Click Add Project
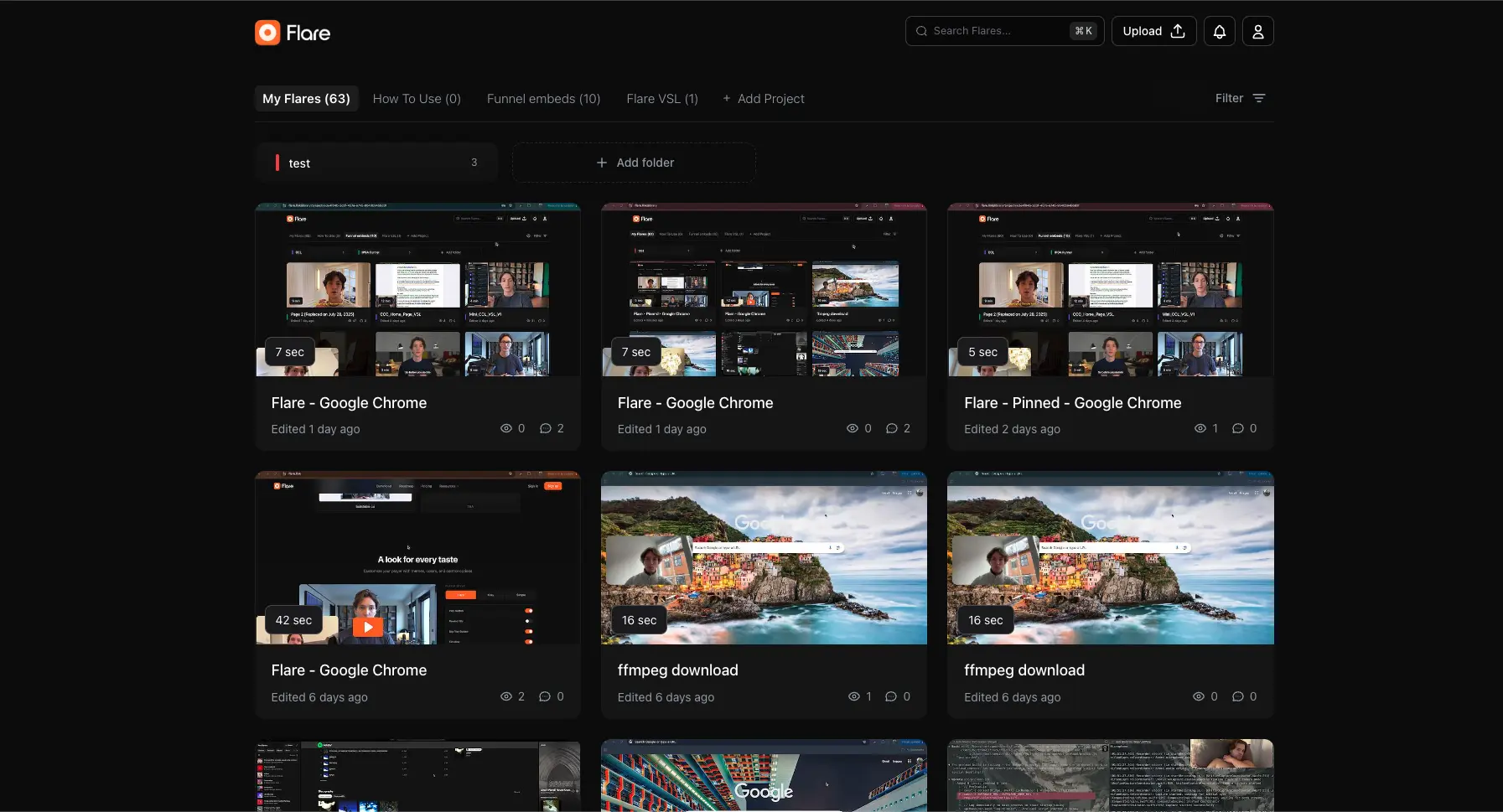Viewport: 1503px width, 812px height. (764, 99)
